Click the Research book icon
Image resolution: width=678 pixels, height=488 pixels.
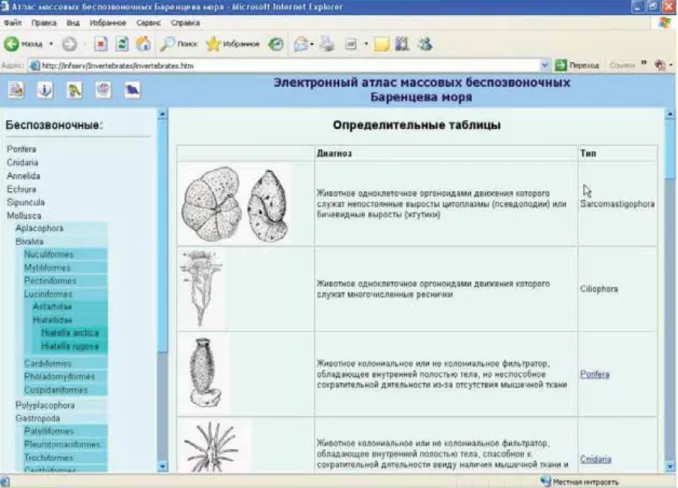coord(402,44)
